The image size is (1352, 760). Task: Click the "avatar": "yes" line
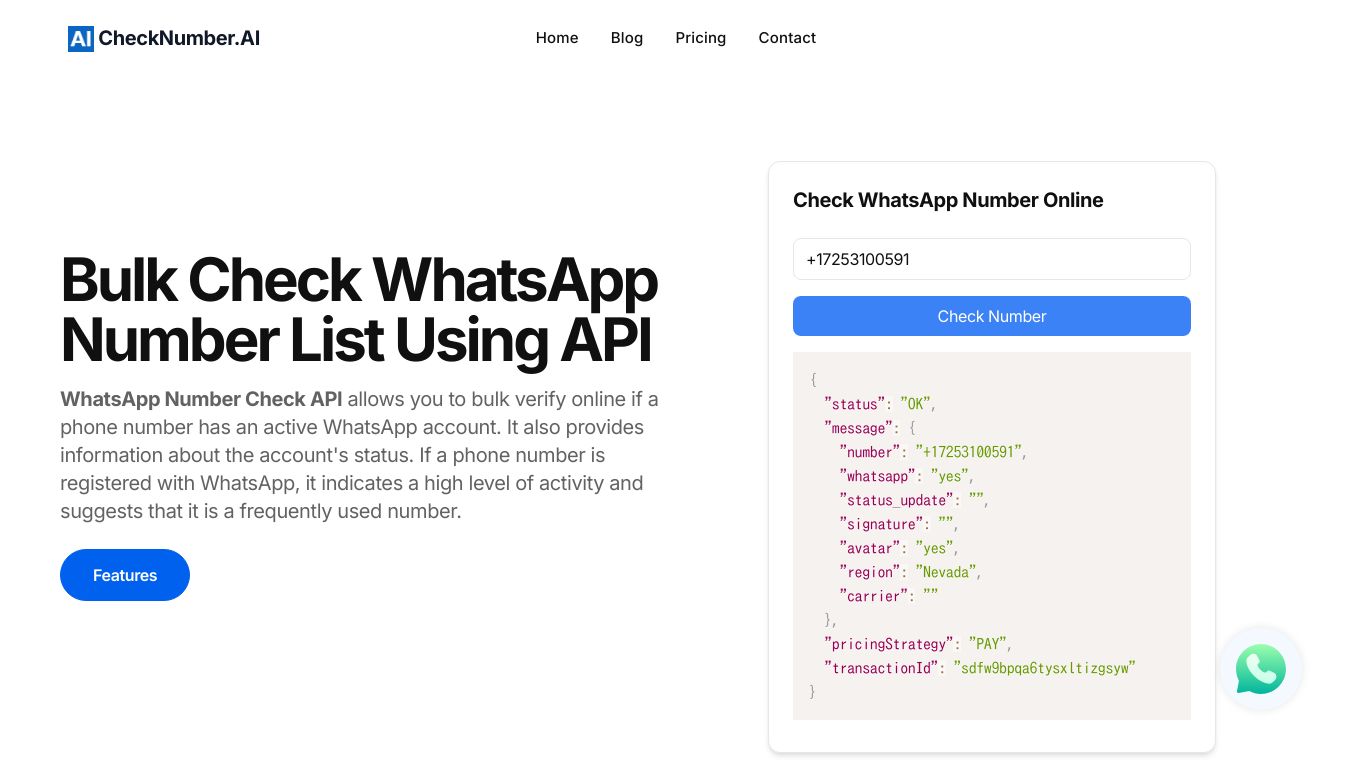point(899,548)
